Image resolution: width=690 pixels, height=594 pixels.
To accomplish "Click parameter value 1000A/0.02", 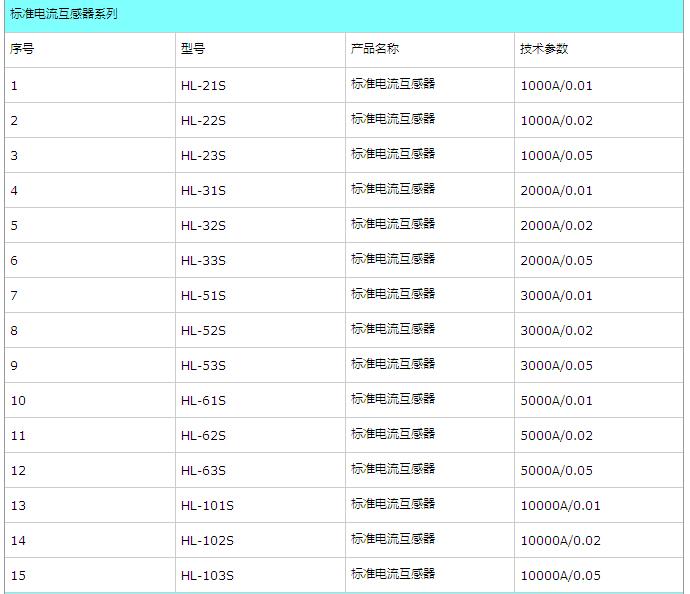I will pos(557,121).
